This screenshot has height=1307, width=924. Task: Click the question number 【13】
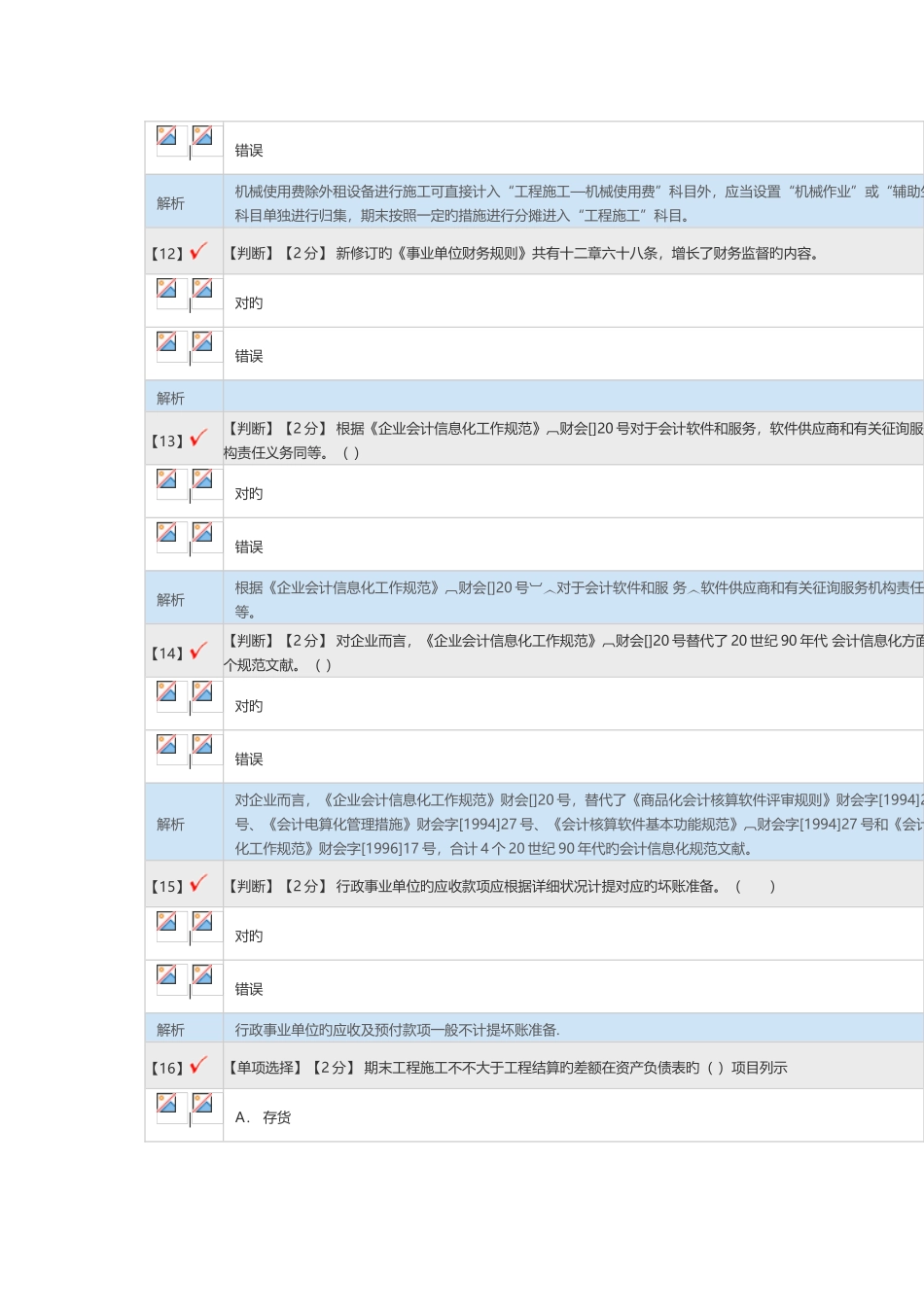click(167, 442)
